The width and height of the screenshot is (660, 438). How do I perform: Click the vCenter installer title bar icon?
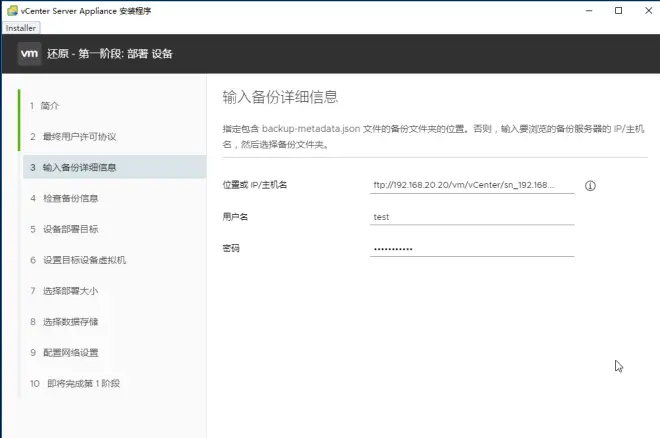coord(12,11)
